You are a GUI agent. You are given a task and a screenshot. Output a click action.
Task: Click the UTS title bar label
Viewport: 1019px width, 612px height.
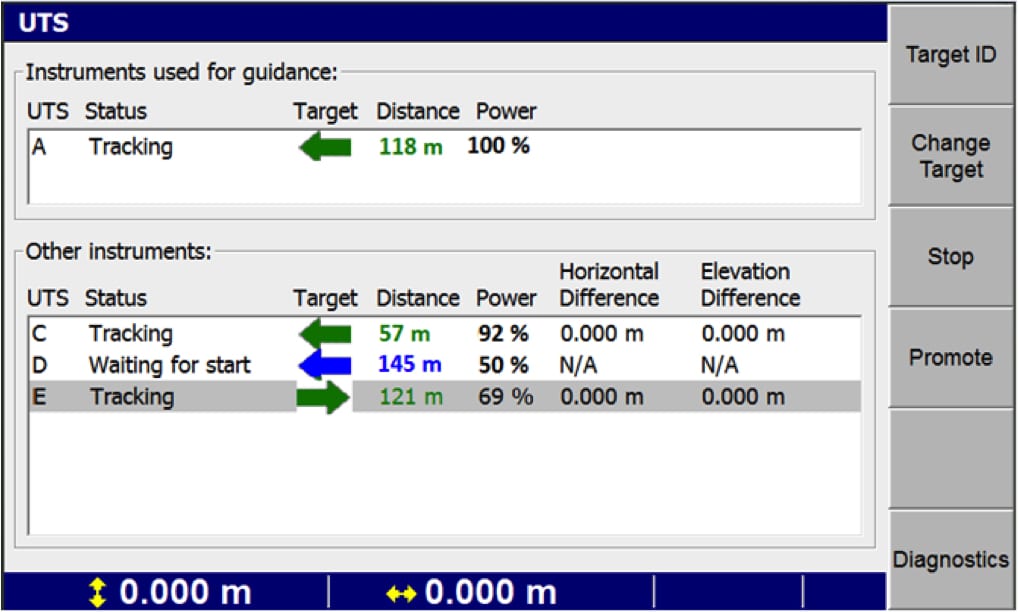click(x=44, y=23)
